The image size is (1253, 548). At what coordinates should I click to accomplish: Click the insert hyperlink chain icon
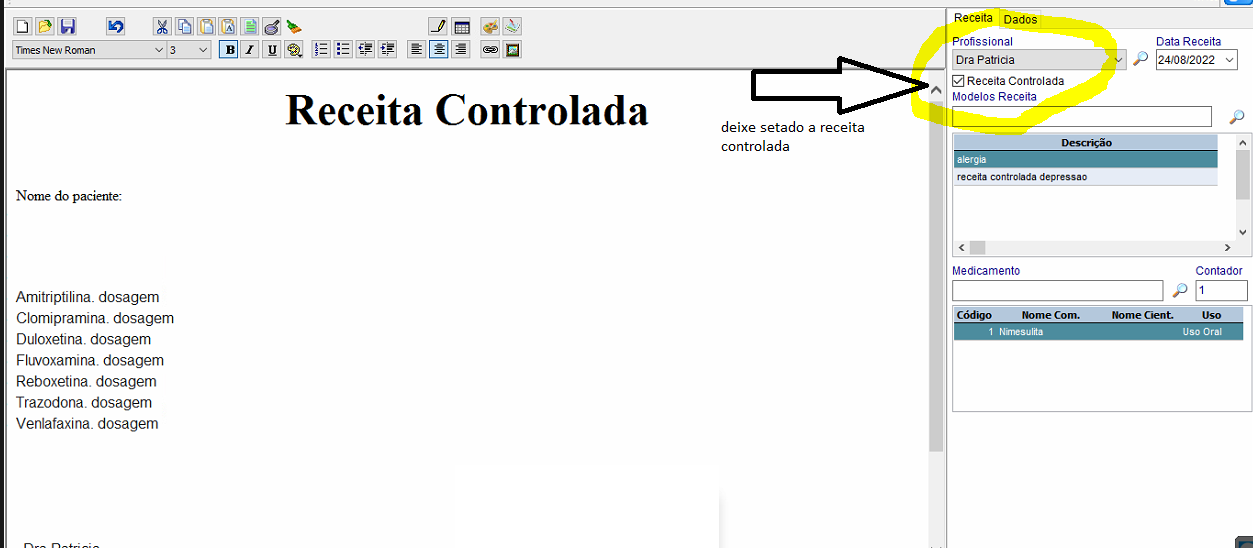coord(490,49)
